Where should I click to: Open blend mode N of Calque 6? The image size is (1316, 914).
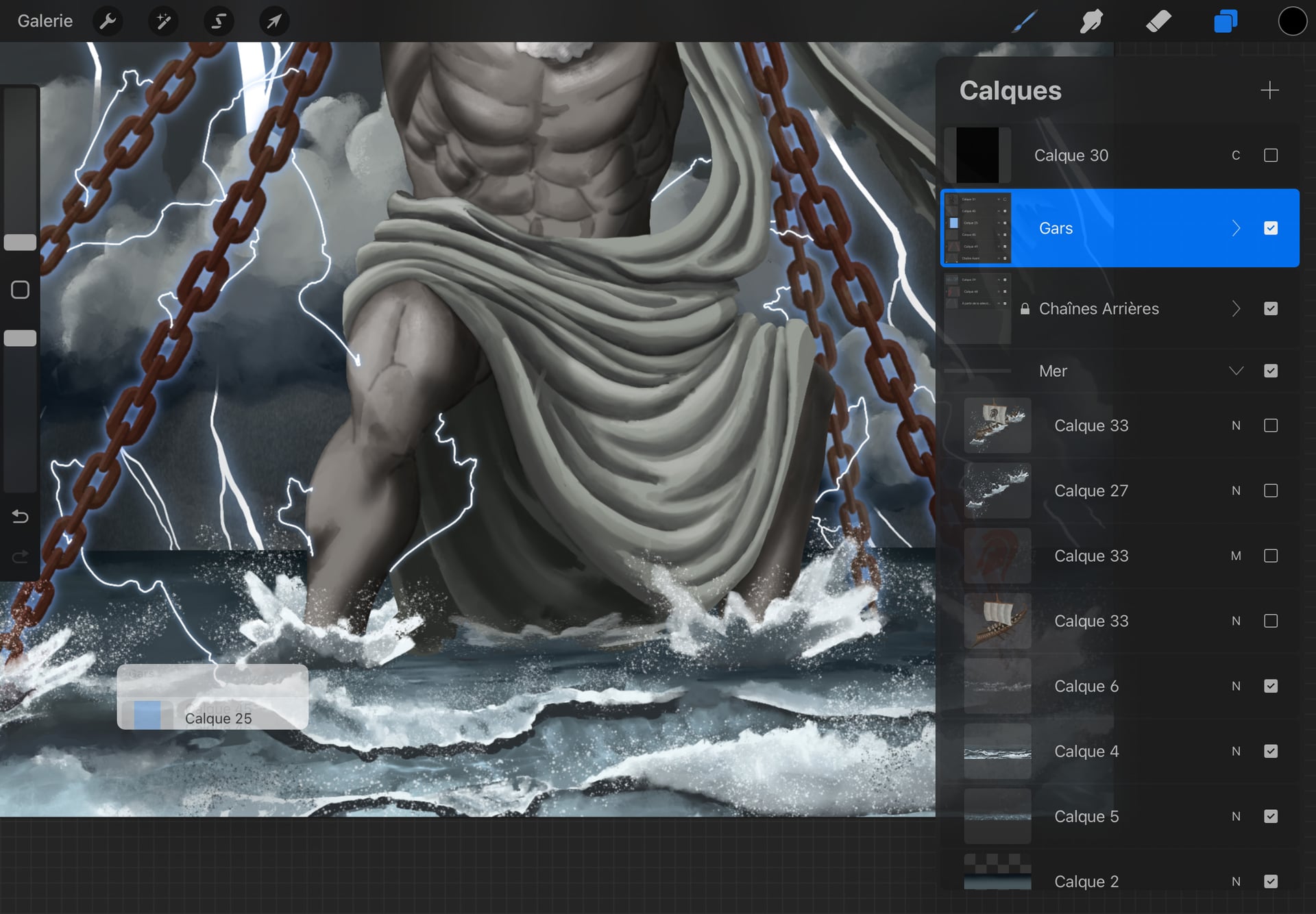point(1236,686)
